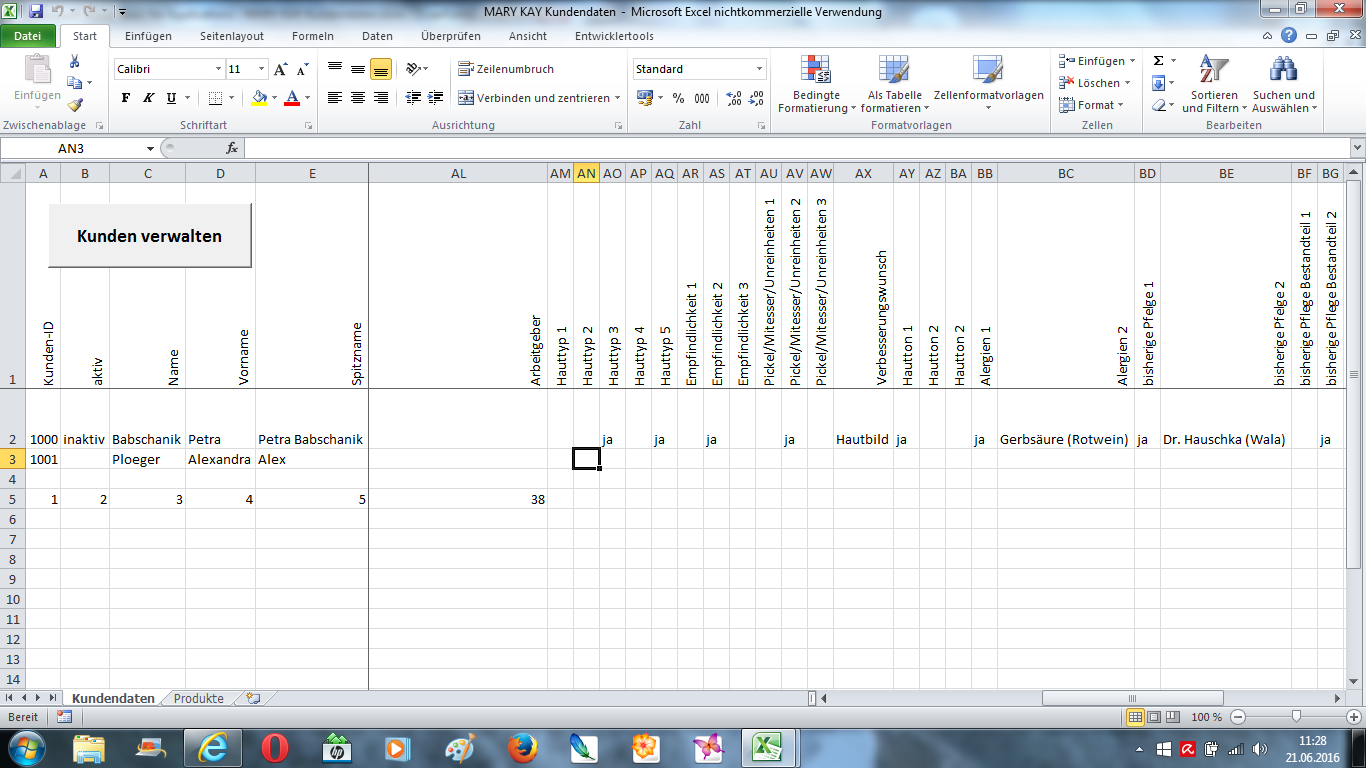The width and height of the screenshot is (1366, 768).
Task: Open the font size 11 dropdown
Action: pyautogui.click(x=262, y=69)
